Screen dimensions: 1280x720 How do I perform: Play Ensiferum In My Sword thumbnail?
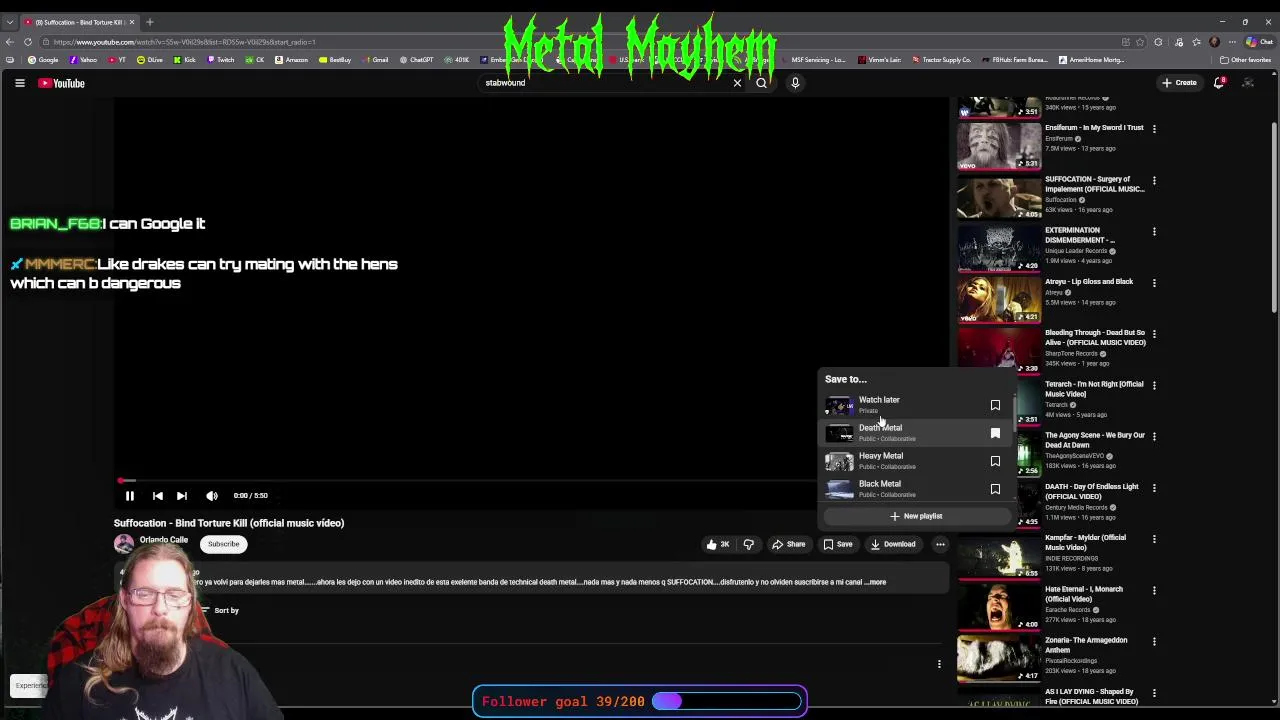click(x=999, y=146)
